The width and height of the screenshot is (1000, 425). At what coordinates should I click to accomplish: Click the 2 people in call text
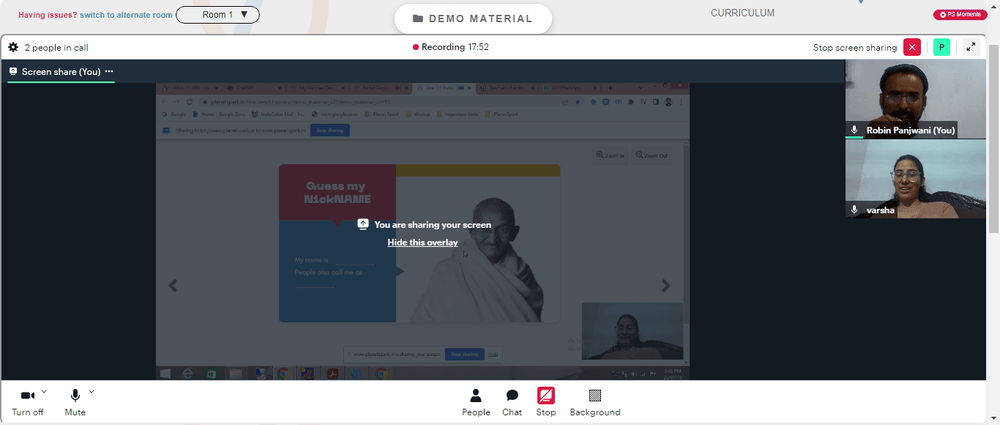point(56,47)
